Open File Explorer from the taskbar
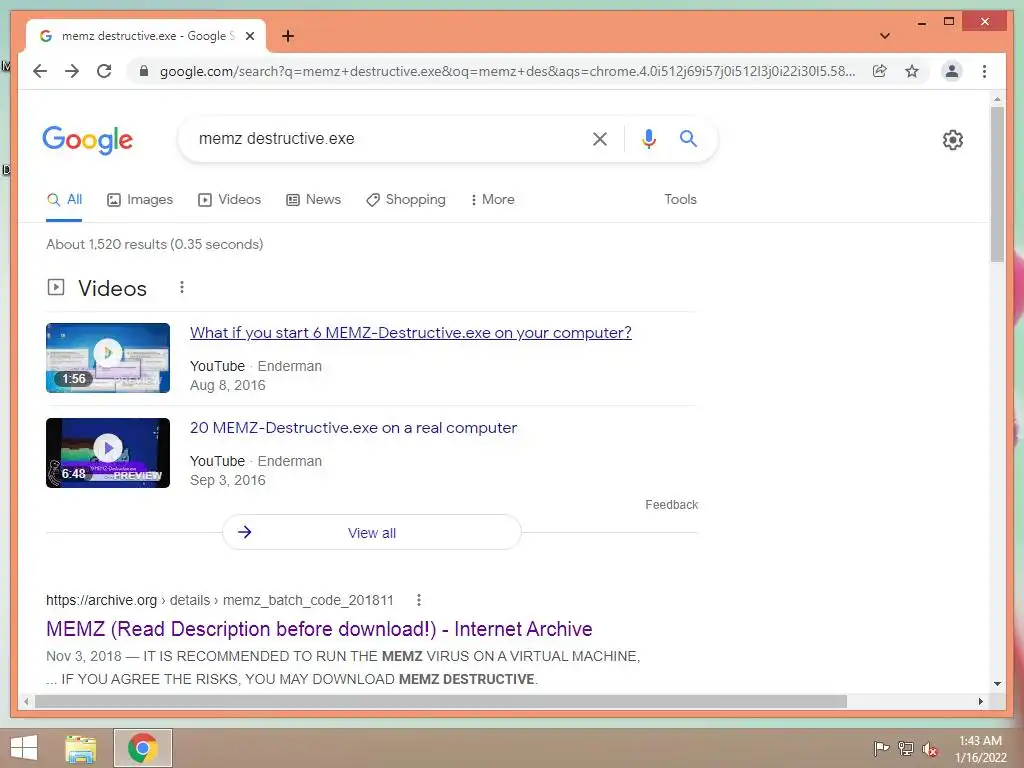This screenshot has width=1024, height=768. 81,748
